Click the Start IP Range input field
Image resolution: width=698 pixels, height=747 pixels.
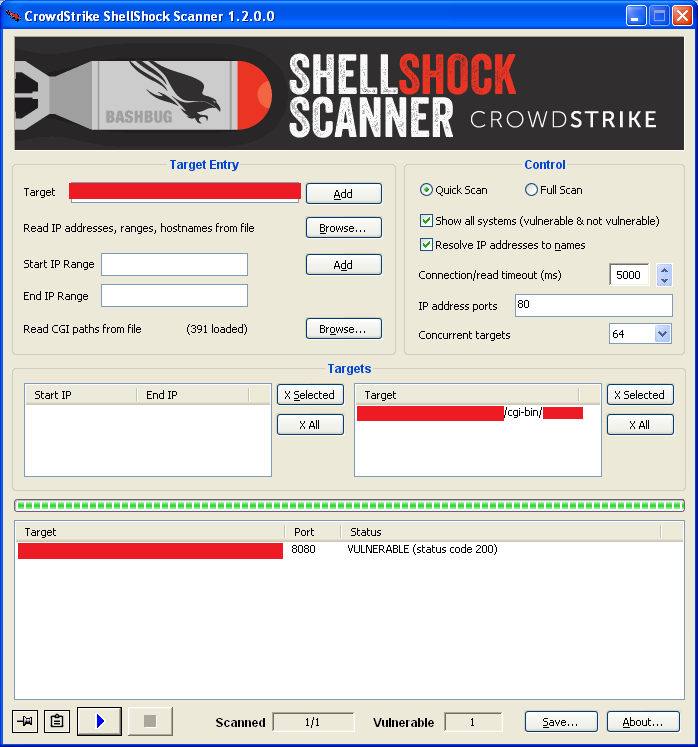pos(174,264)
